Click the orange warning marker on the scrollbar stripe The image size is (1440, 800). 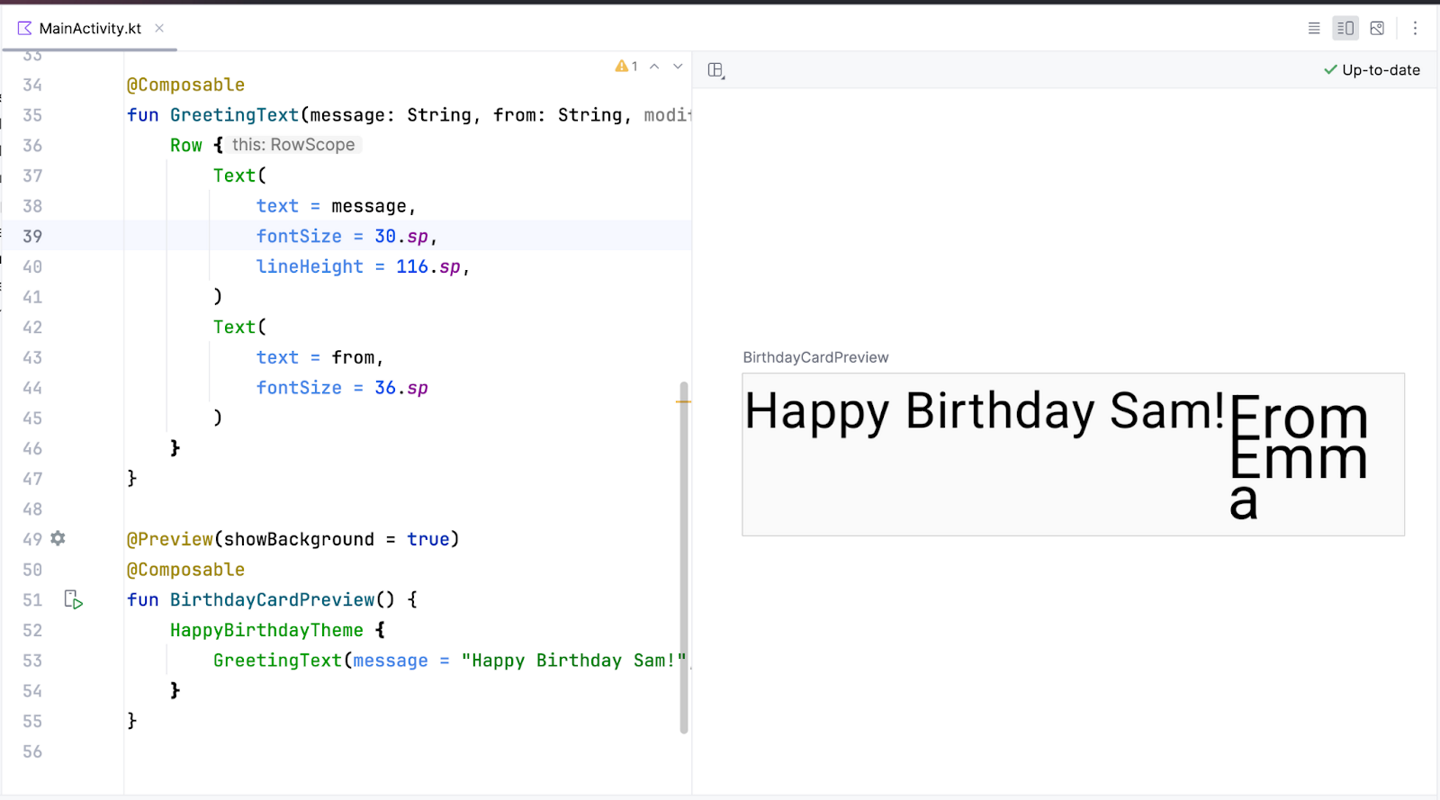point(684,401)
